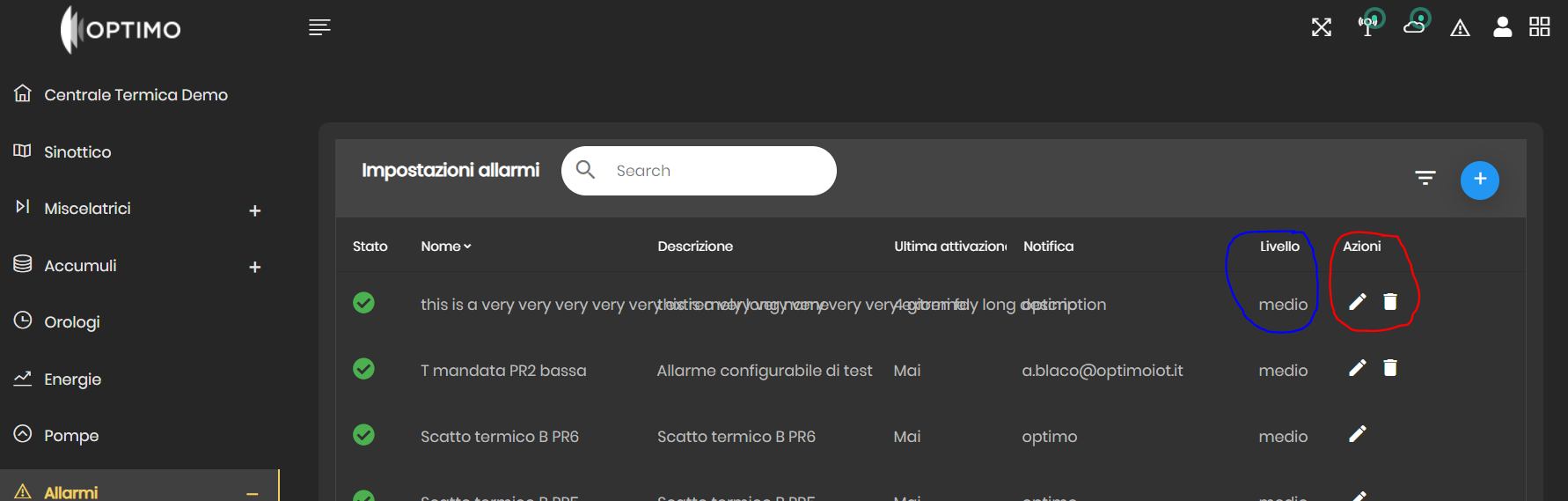Select description Allarme configurabile di test
The width and height of the screenshot is (1568, 501).
765,371
